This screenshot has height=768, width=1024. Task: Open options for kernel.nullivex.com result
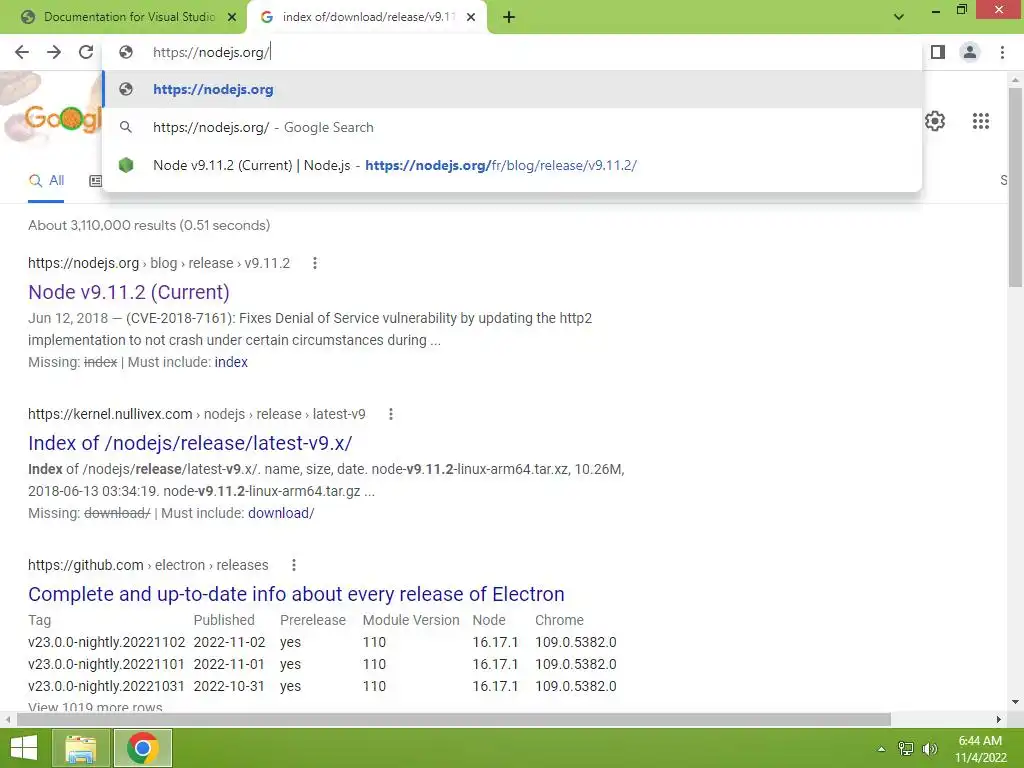(x=391, y=414)
